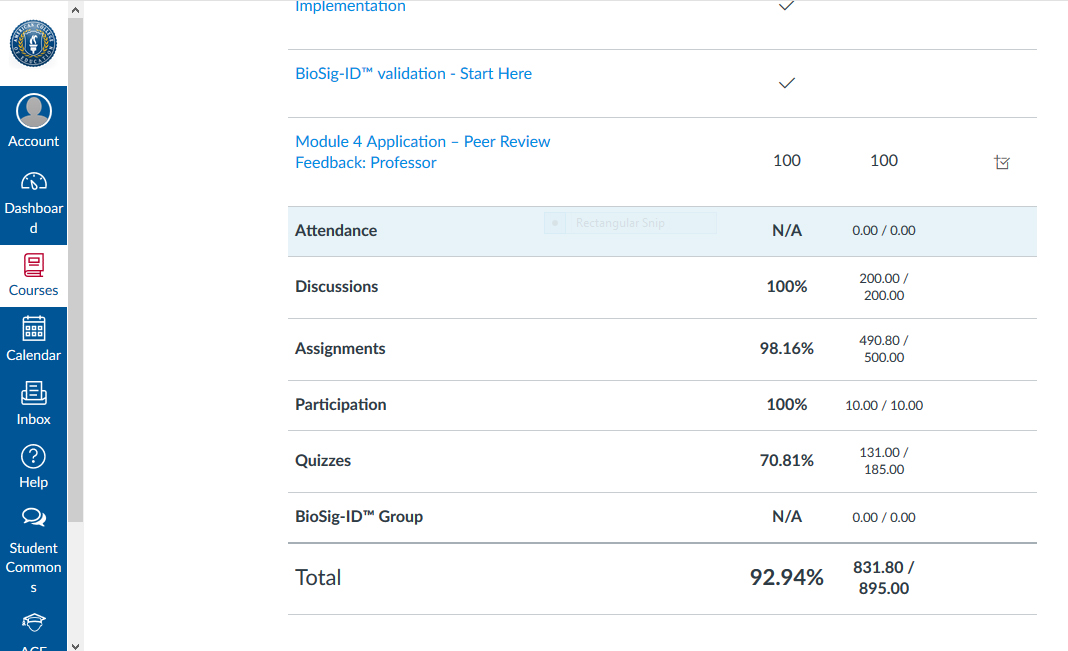Click the sidebar vertical scrollbar thumb

coord(75,270)
